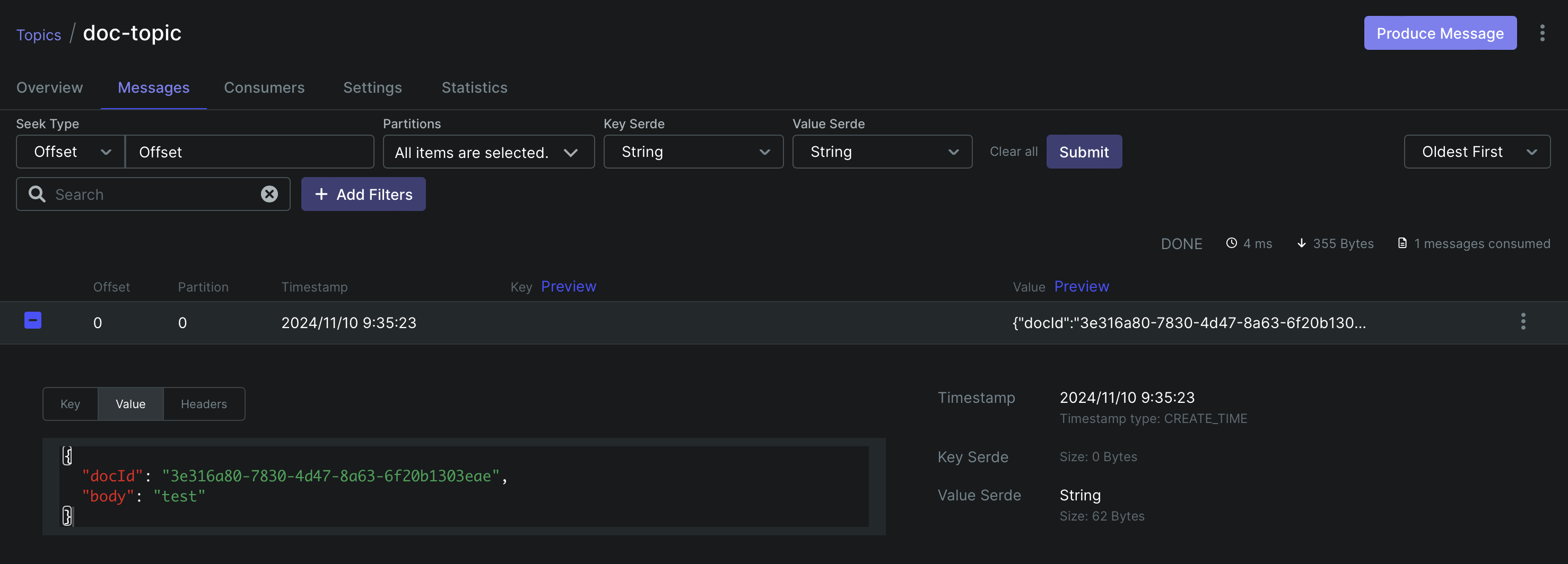The height and width of the screenshot is (564, 1568).
Task: Click the JSON opening brace fold marker
Action: (67, 455)
